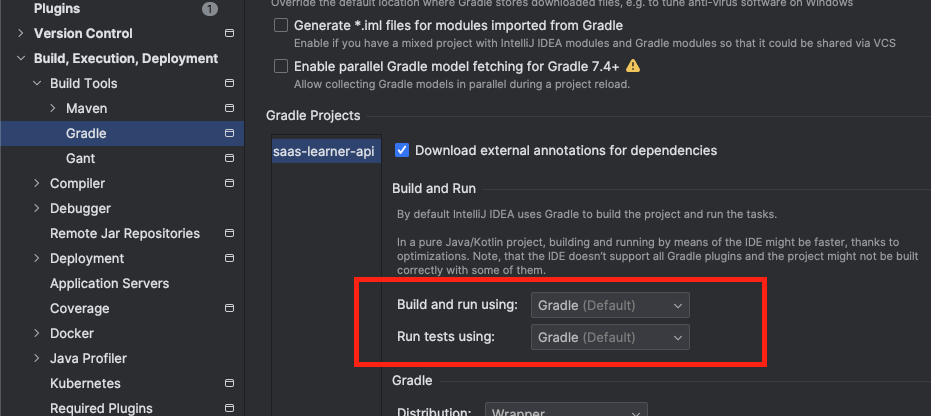This screenshot has height=416, width=931.
Task: Click project-level icon beside Gant
Action: point(229,158)
